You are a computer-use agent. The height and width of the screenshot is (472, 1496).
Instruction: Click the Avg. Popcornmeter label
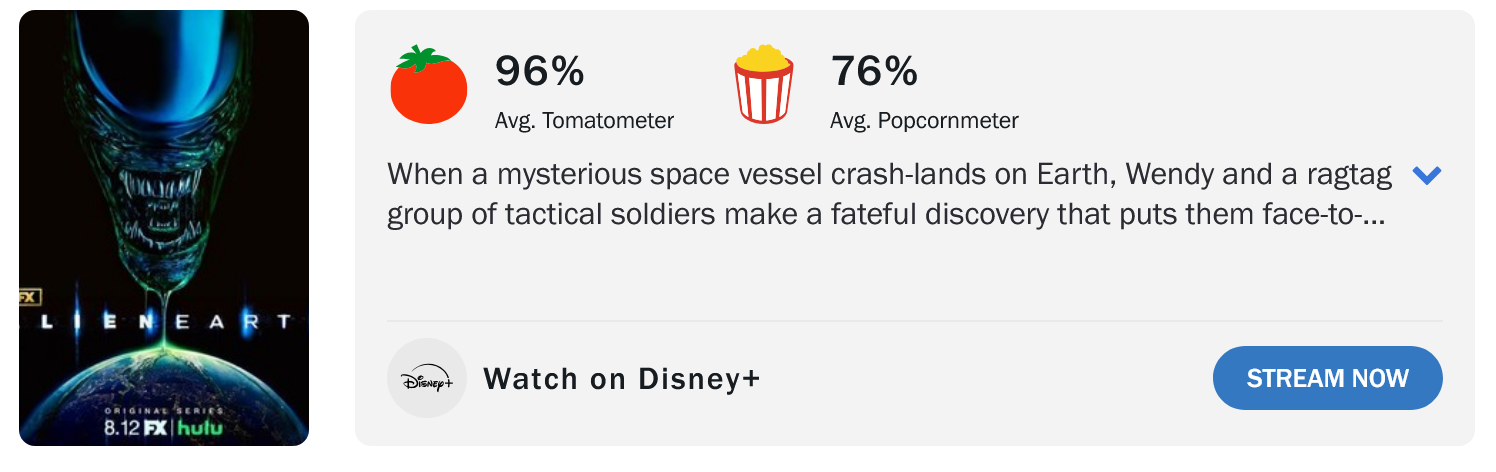[924, 121]
